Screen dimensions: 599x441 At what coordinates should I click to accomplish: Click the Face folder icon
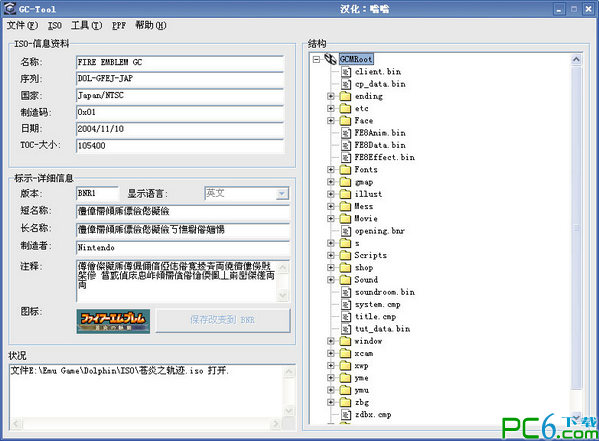[x=345, y=120]
